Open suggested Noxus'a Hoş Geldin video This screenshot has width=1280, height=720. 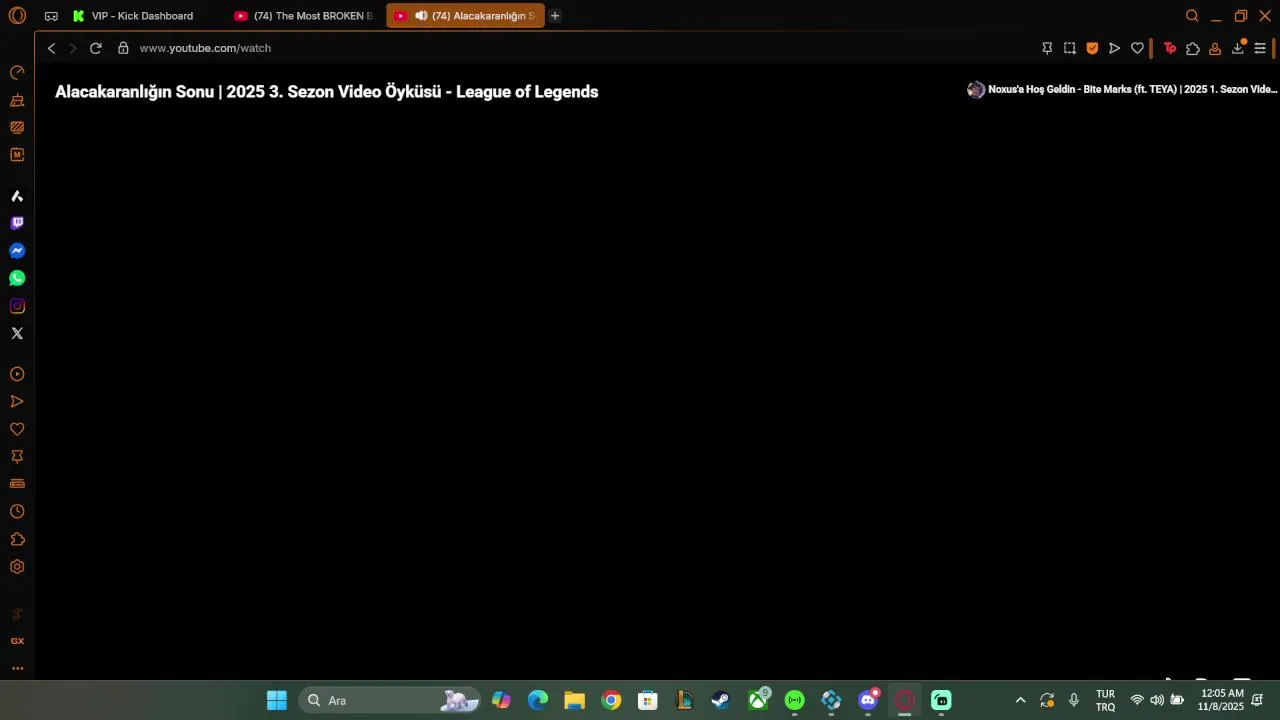(x=1132, y=90)
